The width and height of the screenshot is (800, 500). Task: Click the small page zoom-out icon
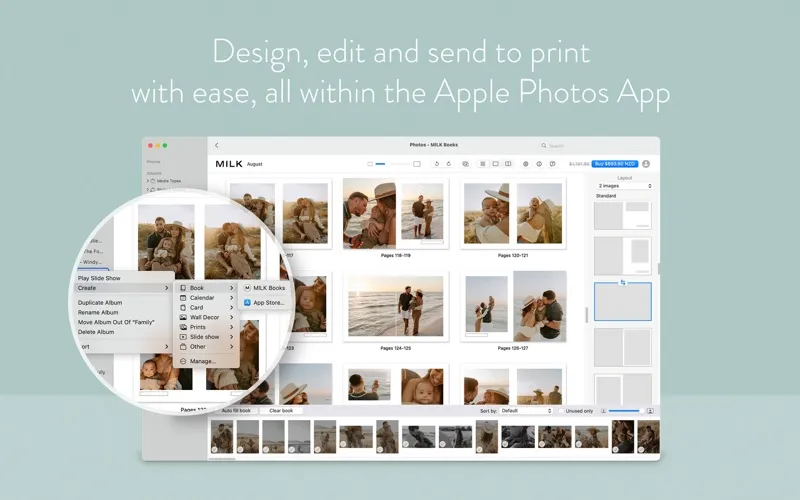tap(370, 164)
